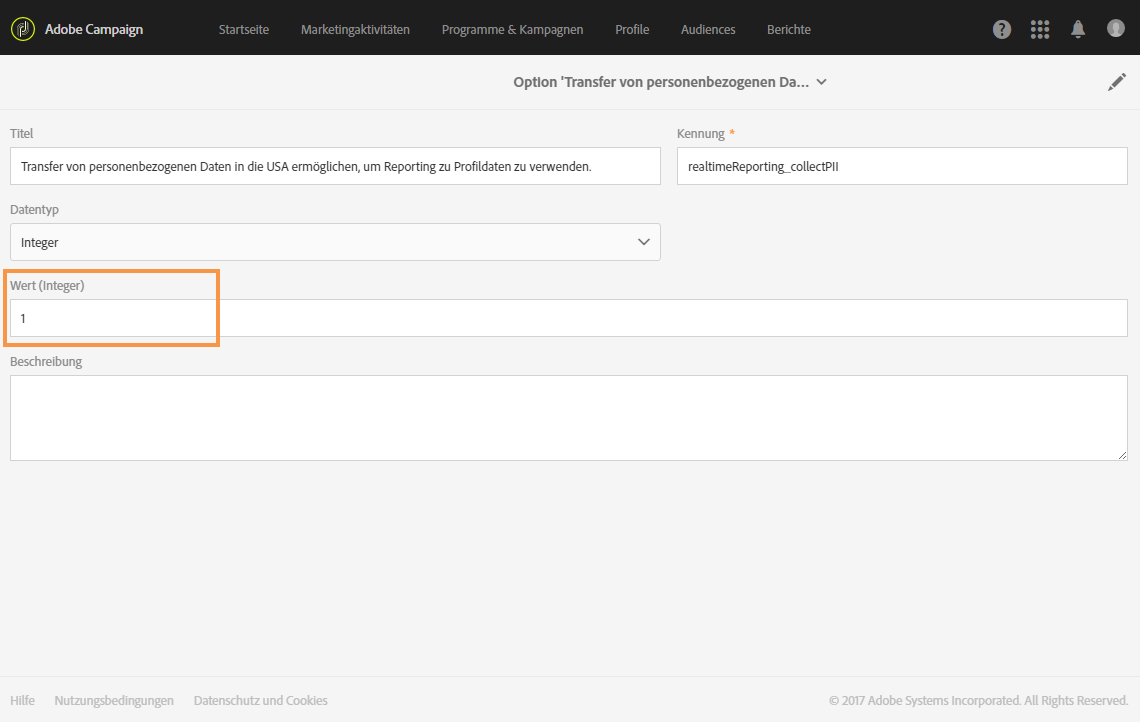Click the Titel text field
Viewport: 1140px width, 722px height.
335,166
